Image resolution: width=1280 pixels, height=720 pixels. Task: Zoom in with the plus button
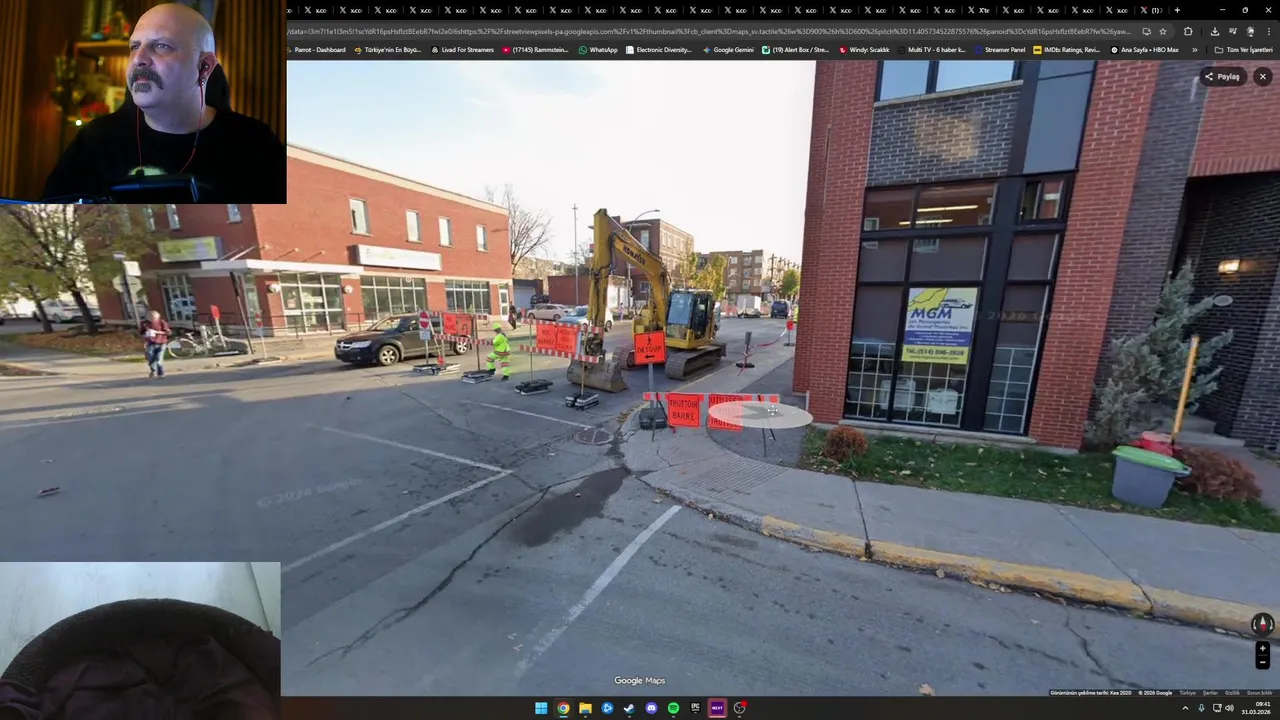point(1262,649)
